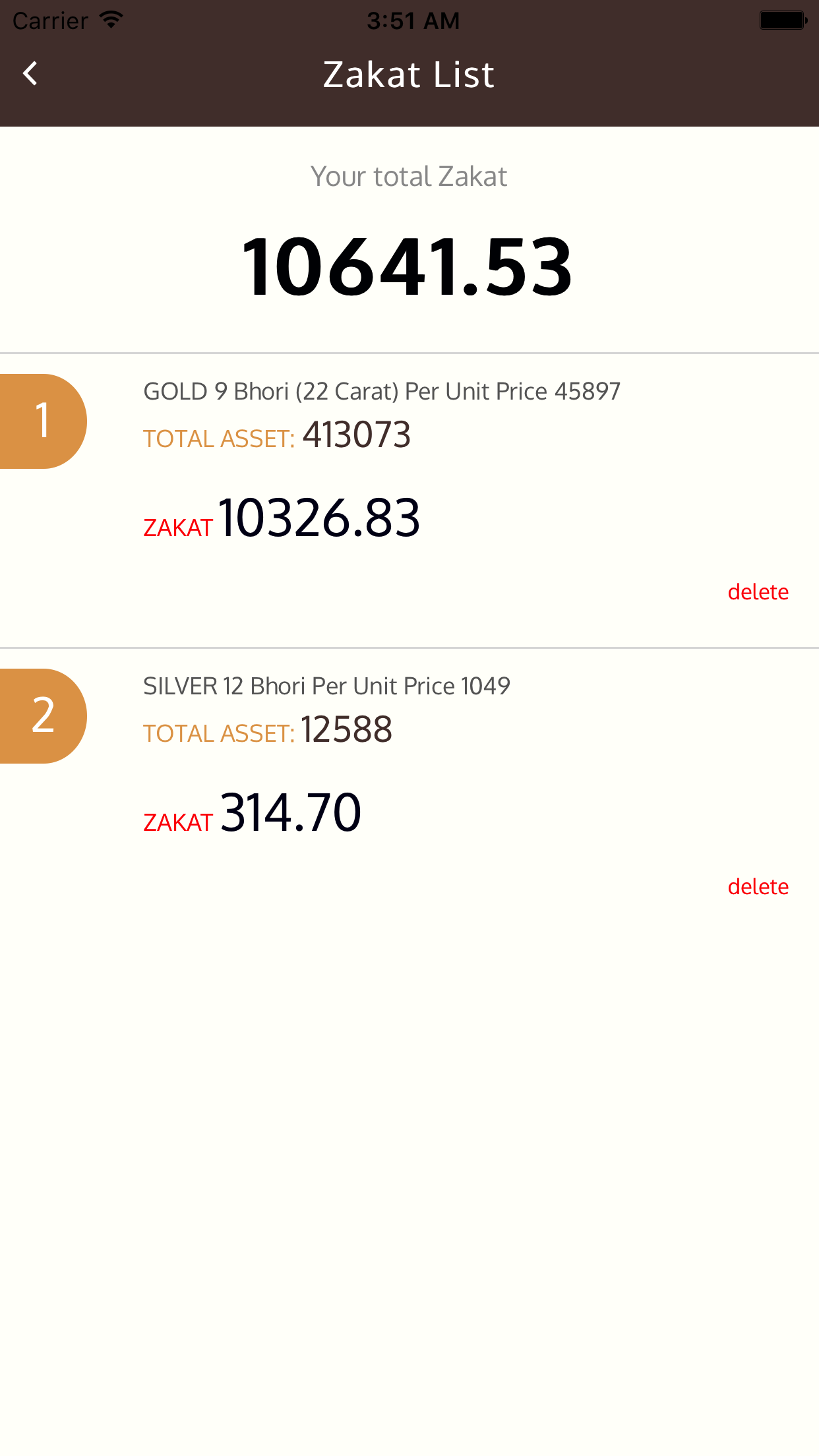Delete the SILVER 12 Bhori entry

[758, 887]
